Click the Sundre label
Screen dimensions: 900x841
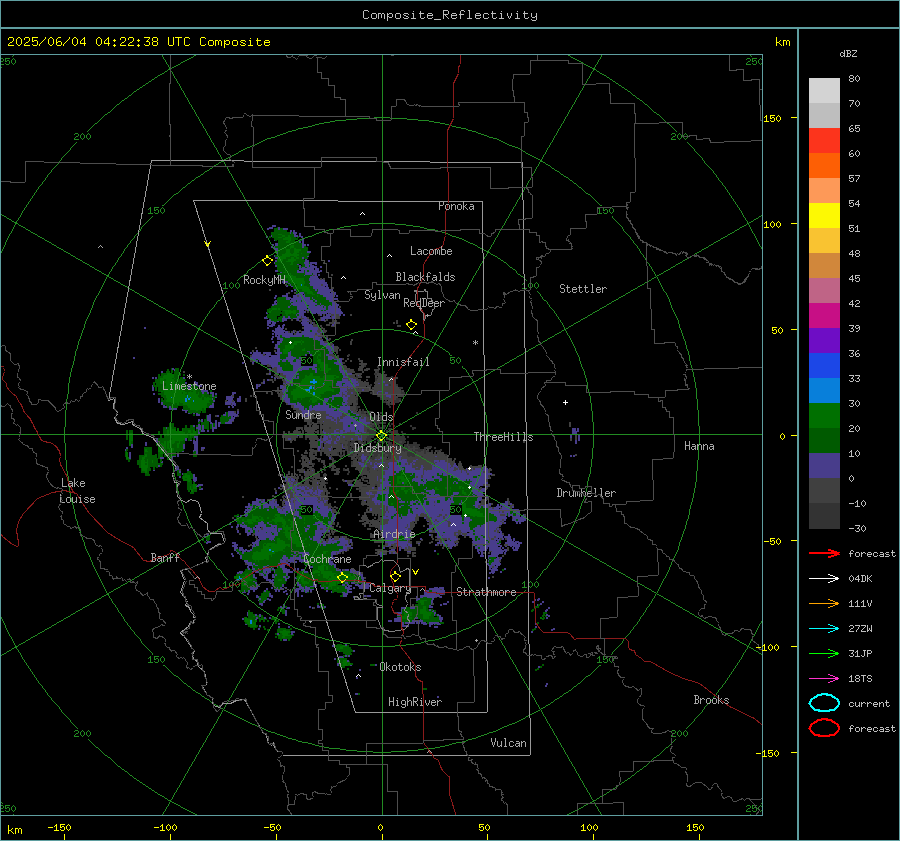(x=303, y=414)
